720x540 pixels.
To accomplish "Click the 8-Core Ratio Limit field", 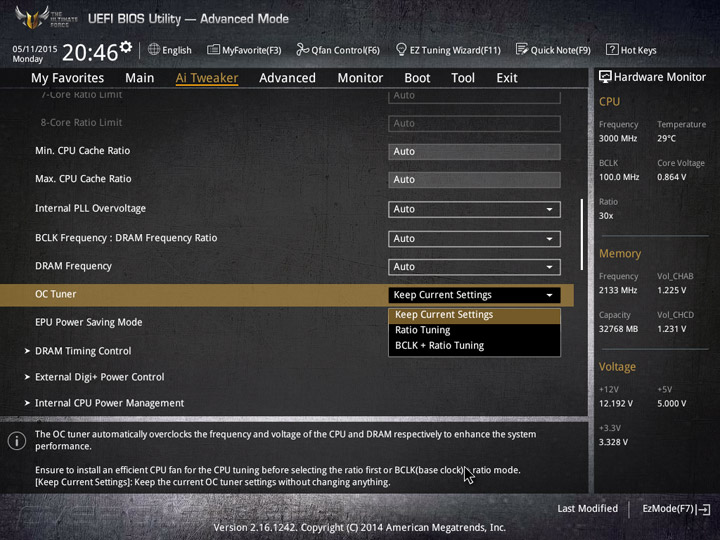I will (474, 124).
